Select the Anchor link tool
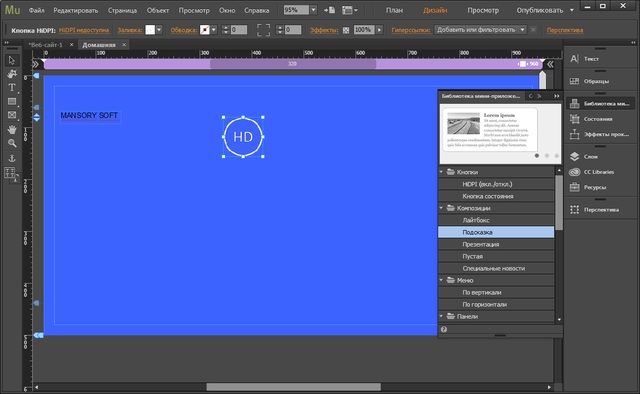 point(12,158)
